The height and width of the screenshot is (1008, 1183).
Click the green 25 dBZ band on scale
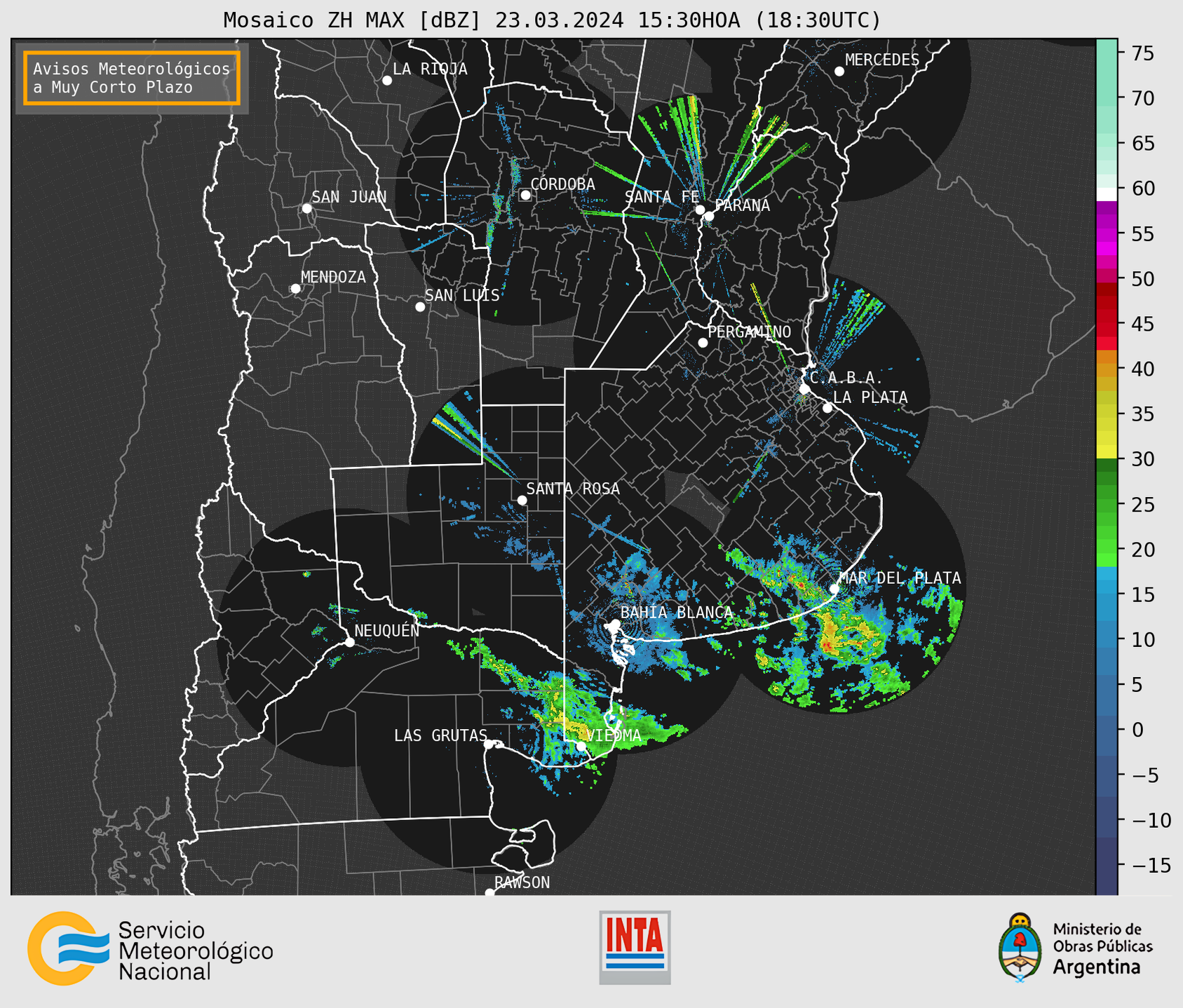click(x=1107, y=505)
